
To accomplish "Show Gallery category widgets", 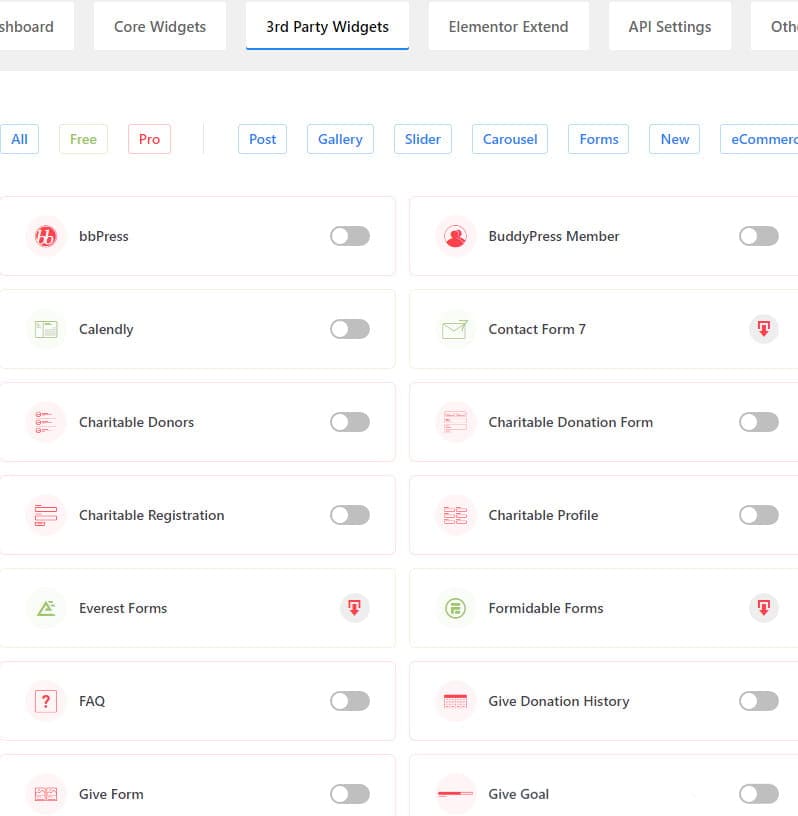I will coord(340,139).
